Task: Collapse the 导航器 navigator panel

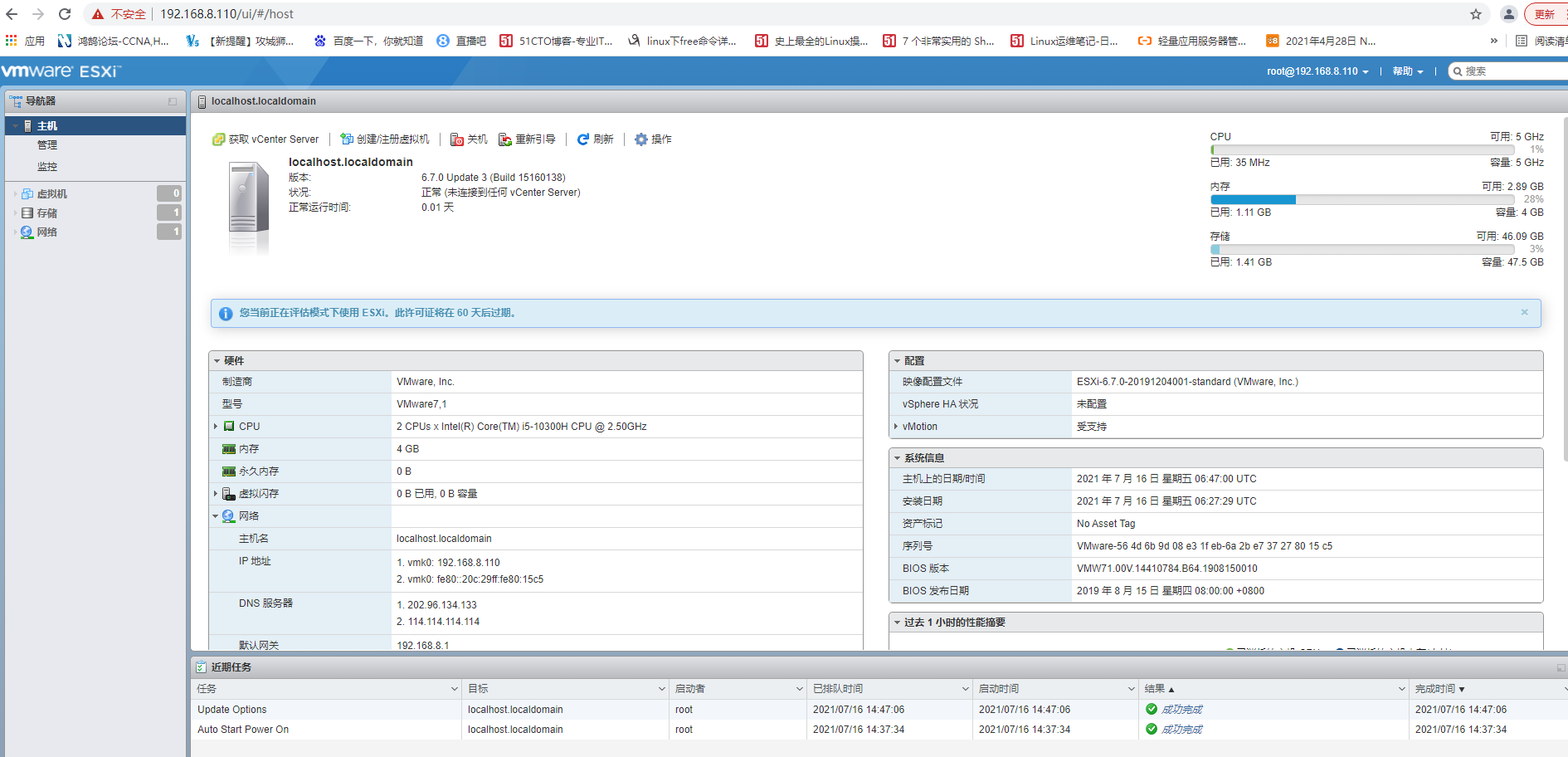Action: point(173,101)
